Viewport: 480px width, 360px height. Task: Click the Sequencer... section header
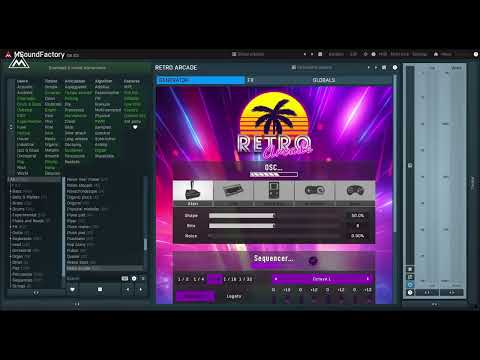(274, 258)
